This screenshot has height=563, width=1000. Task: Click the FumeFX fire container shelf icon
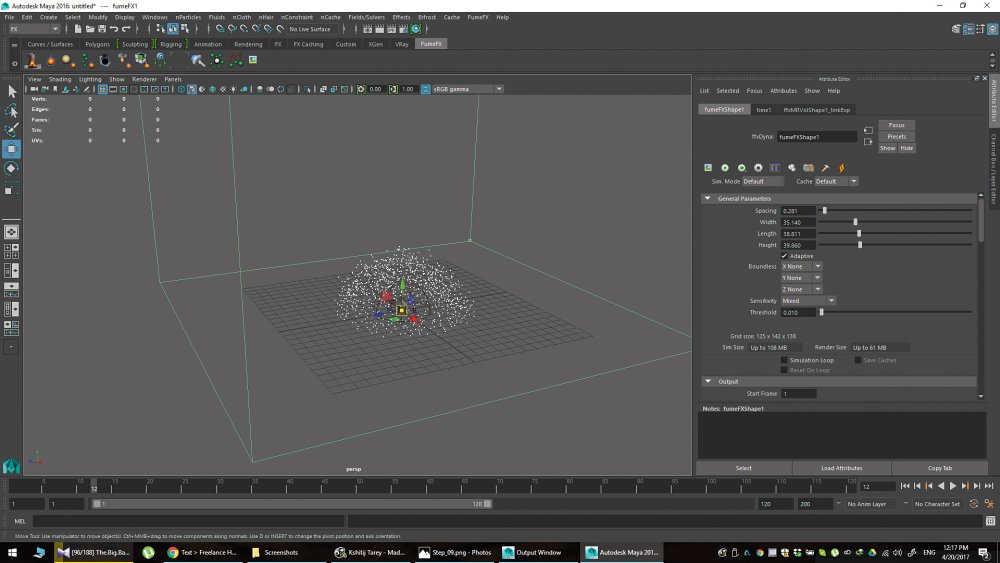(32, 60)
